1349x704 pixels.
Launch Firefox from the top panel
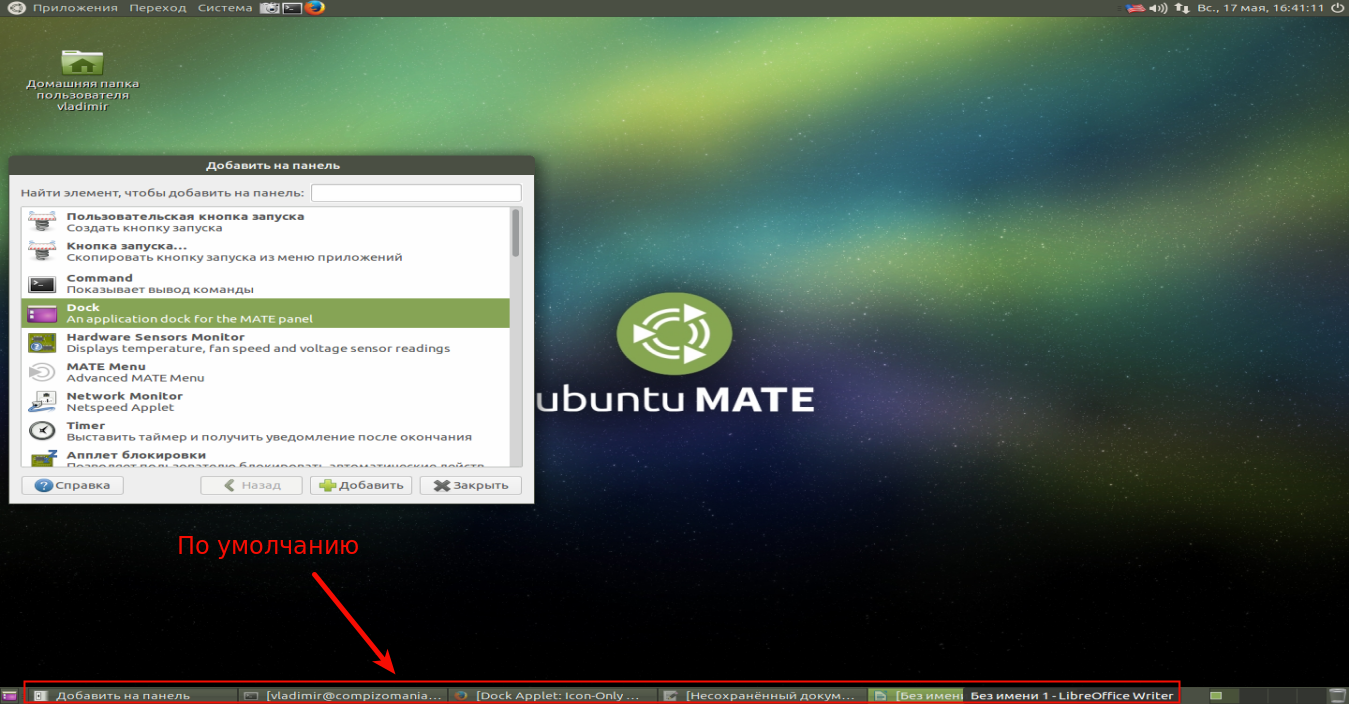click(x=315, y=8)
